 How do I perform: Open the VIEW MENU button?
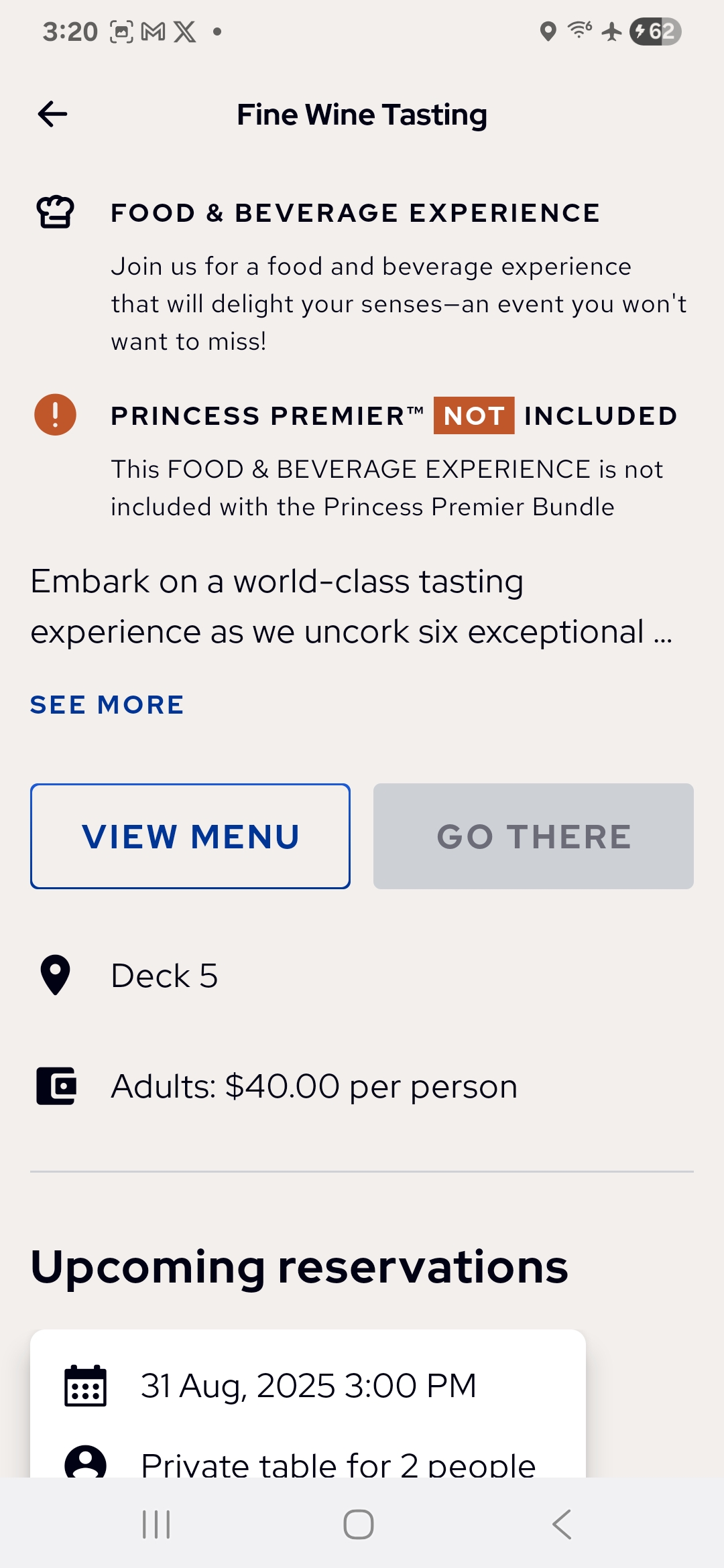point(190,836)
